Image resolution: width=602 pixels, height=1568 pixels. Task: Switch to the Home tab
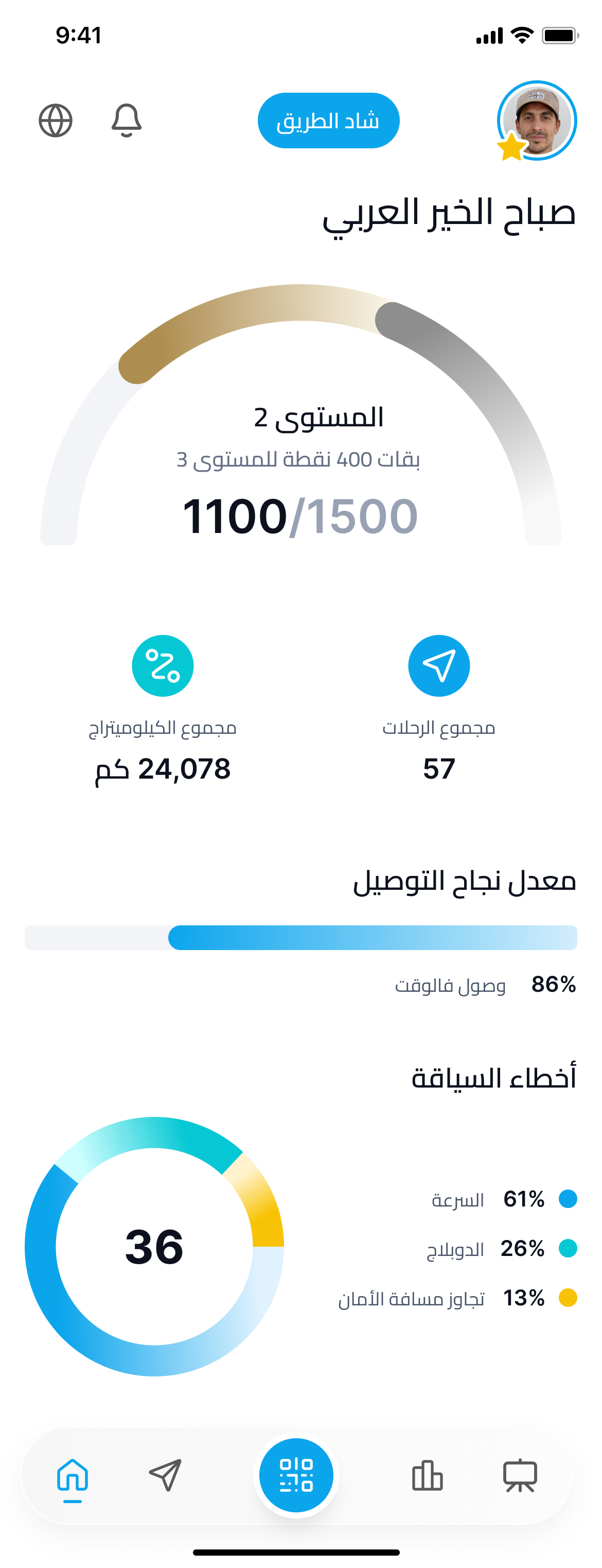[73, 1475]
